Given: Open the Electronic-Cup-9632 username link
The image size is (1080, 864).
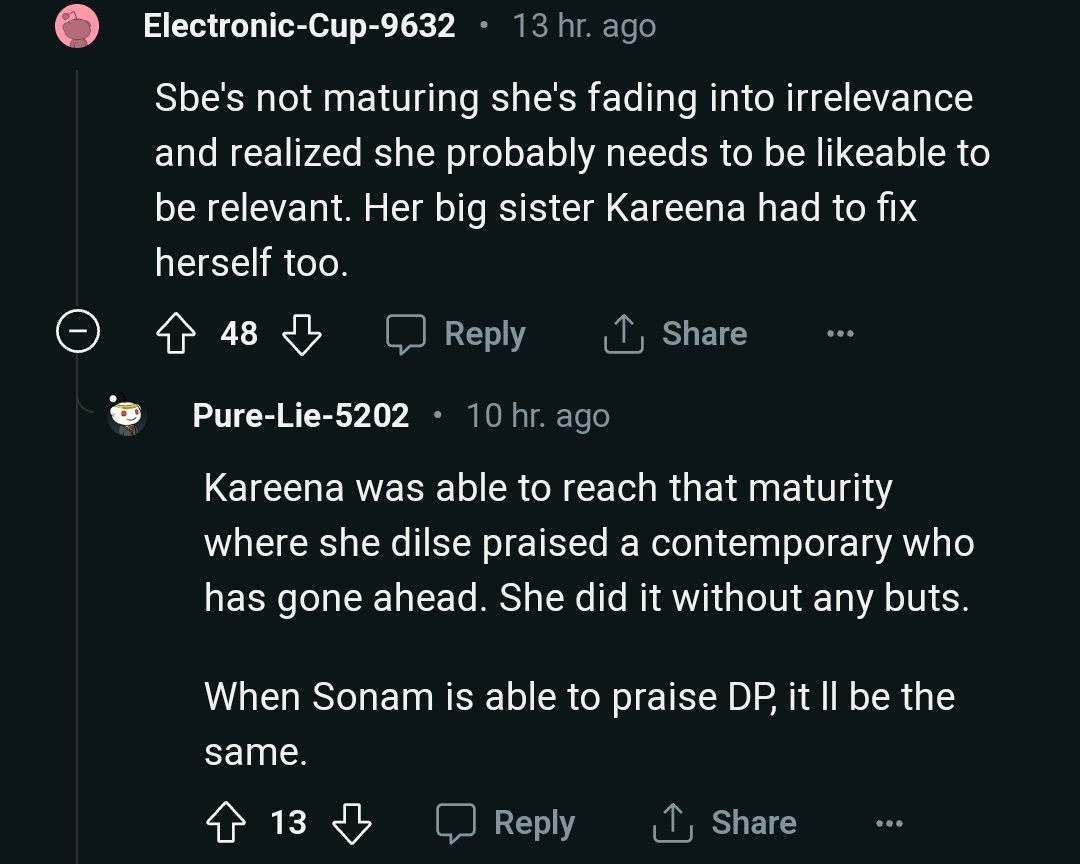Looking at the screenshot, I should (299, 25).
